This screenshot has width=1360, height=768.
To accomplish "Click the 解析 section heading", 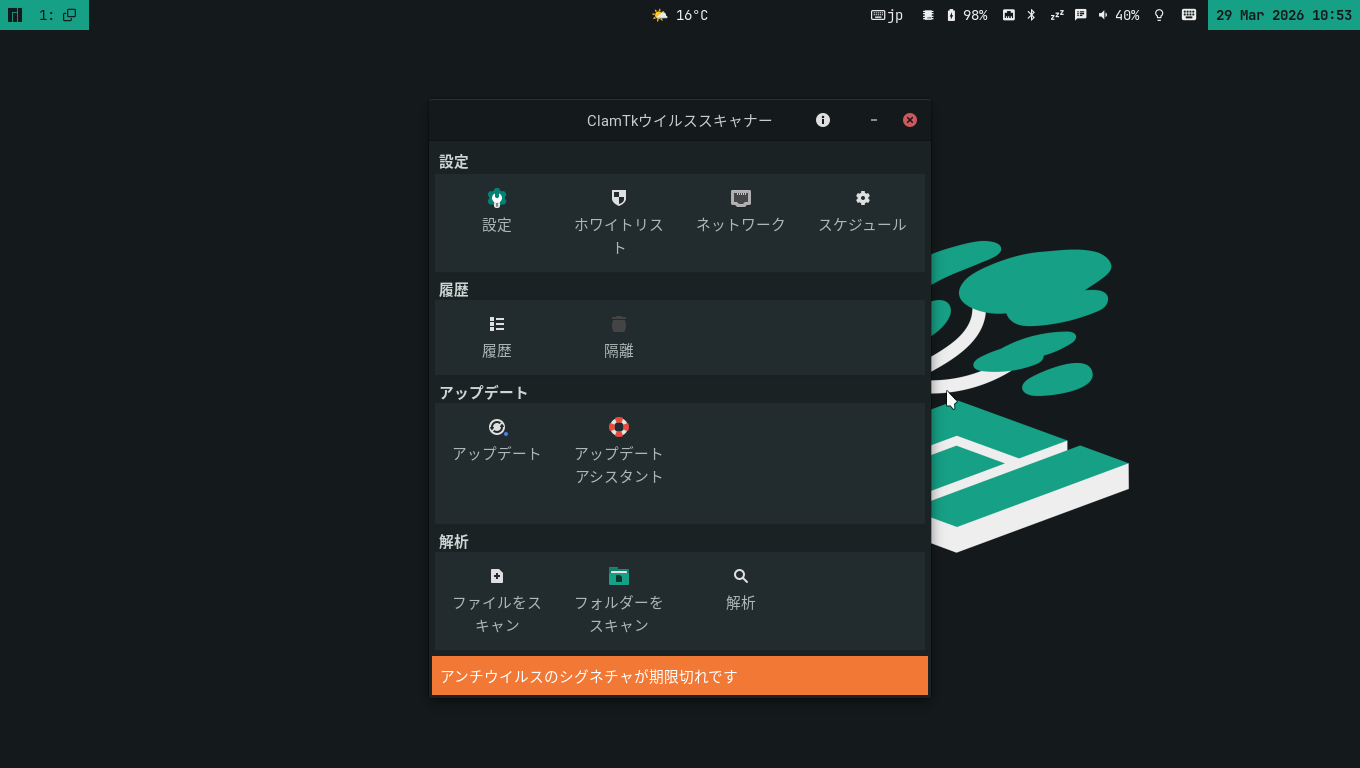I will tap(454, 541).
